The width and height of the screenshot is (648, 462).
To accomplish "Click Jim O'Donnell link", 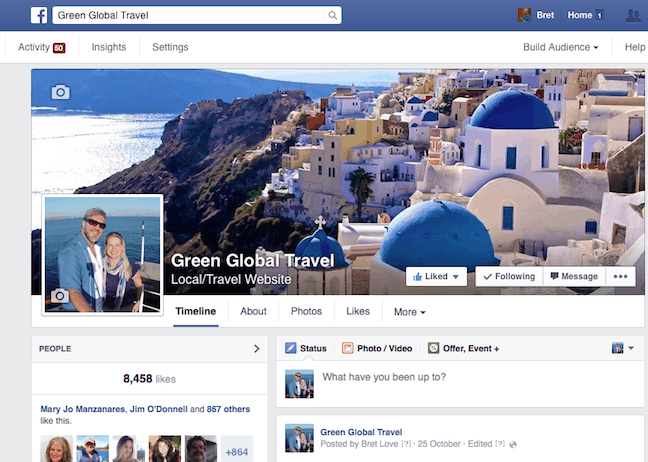I will 158,409.
